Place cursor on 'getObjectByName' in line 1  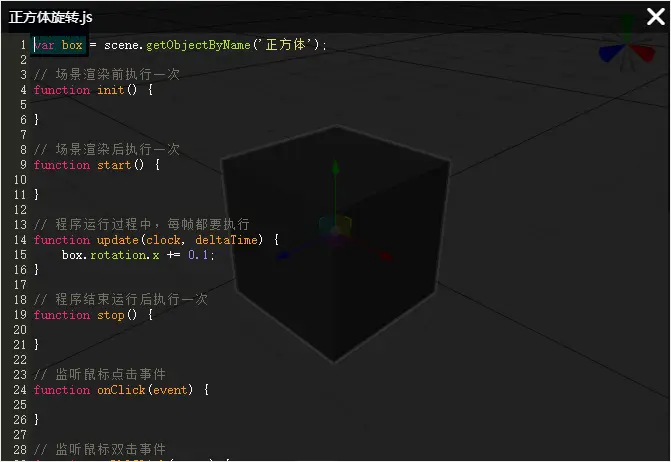click(198, 45)
